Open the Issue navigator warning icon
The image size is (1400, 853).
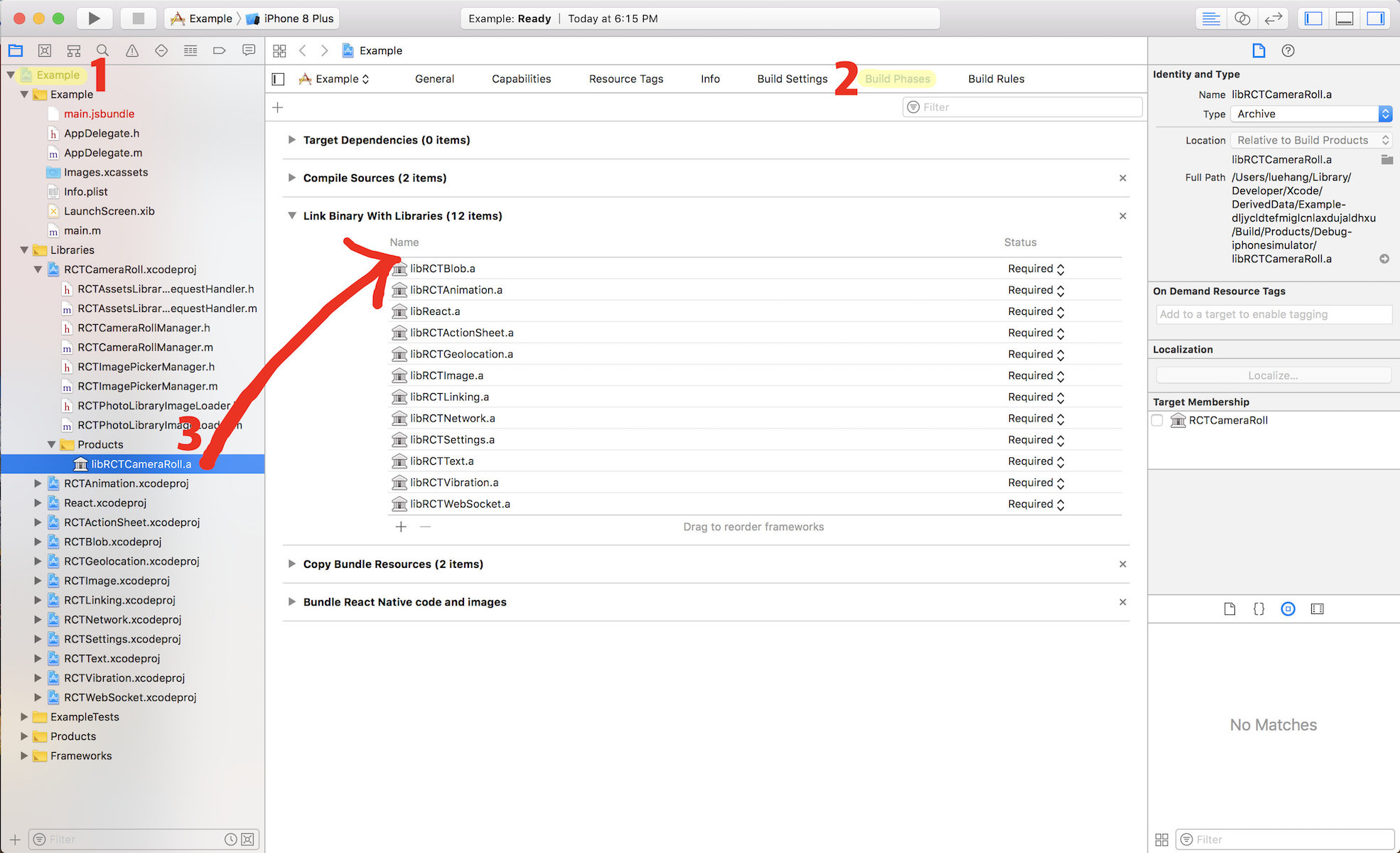point(132,50)
